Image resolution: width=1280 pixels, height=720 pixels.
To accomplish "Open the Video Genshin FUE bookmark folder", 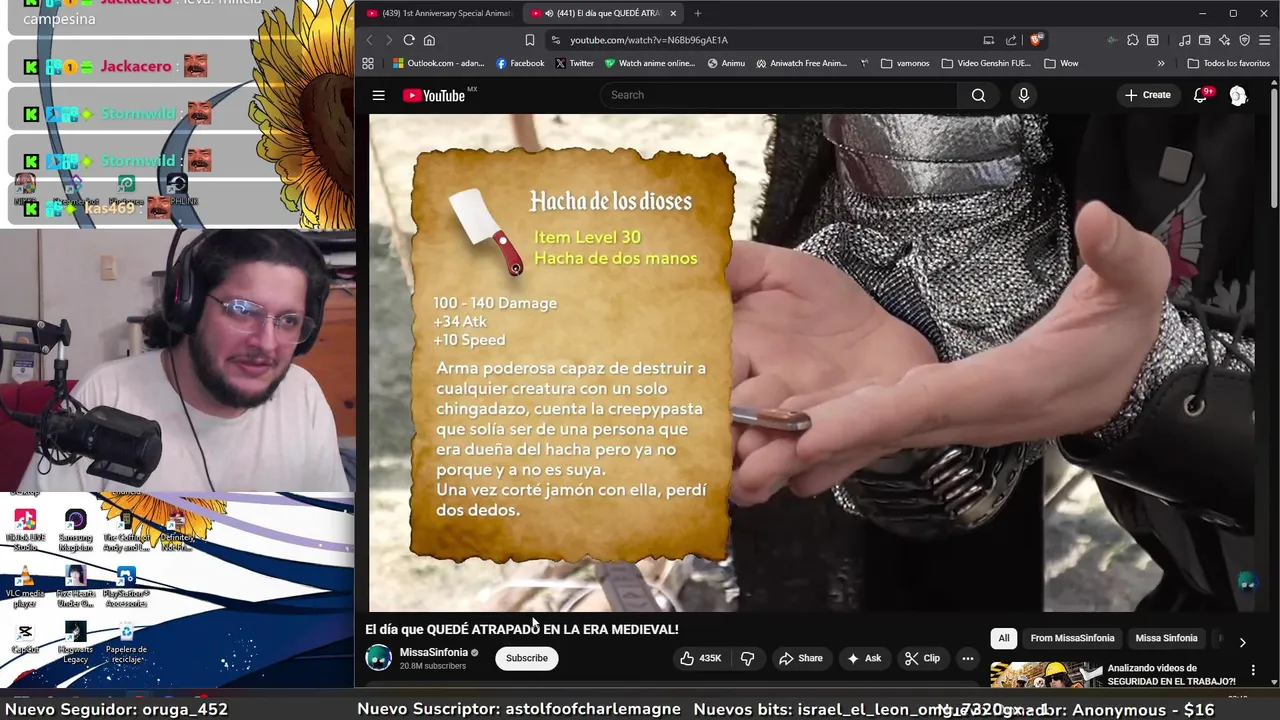I will [x=986, y=63].
